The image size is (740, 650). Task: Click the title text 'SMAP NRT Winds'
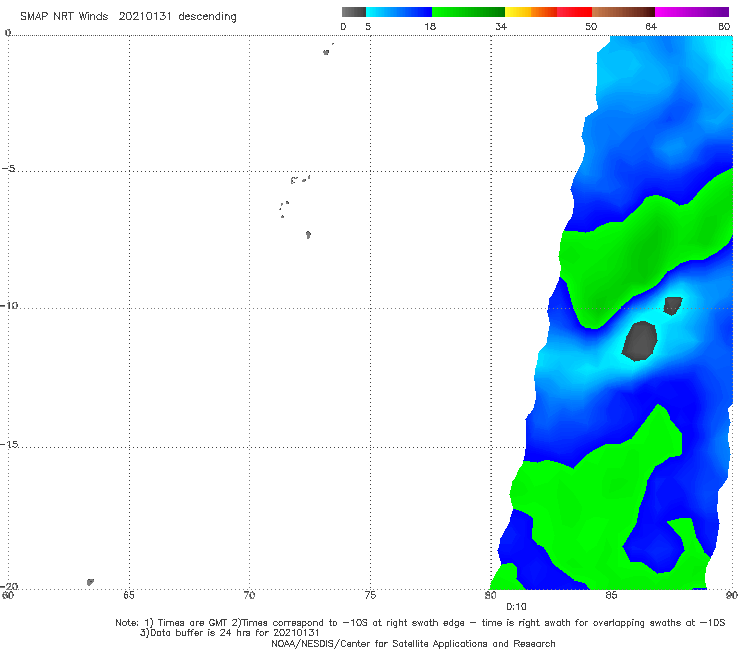pyautogui.click(x=64, y=16)
